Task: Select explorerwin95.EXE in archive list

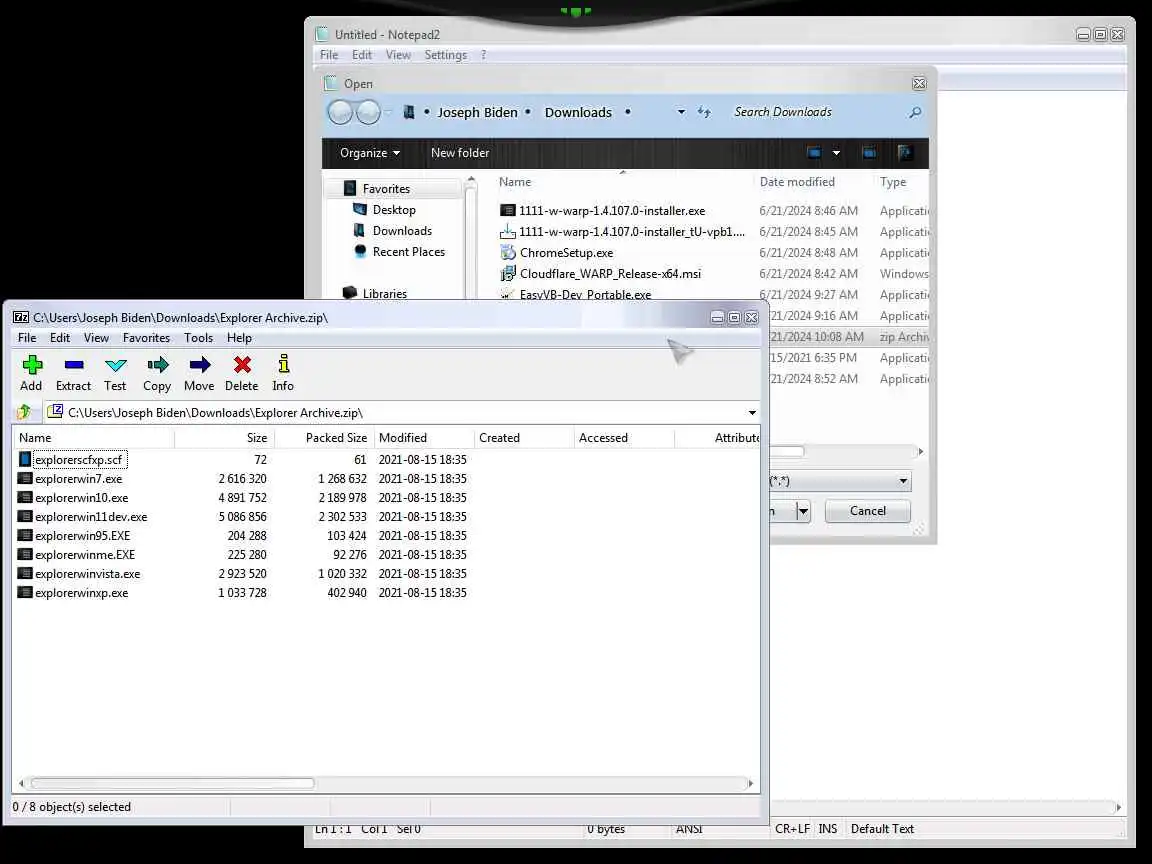Action: pos(82,536)
